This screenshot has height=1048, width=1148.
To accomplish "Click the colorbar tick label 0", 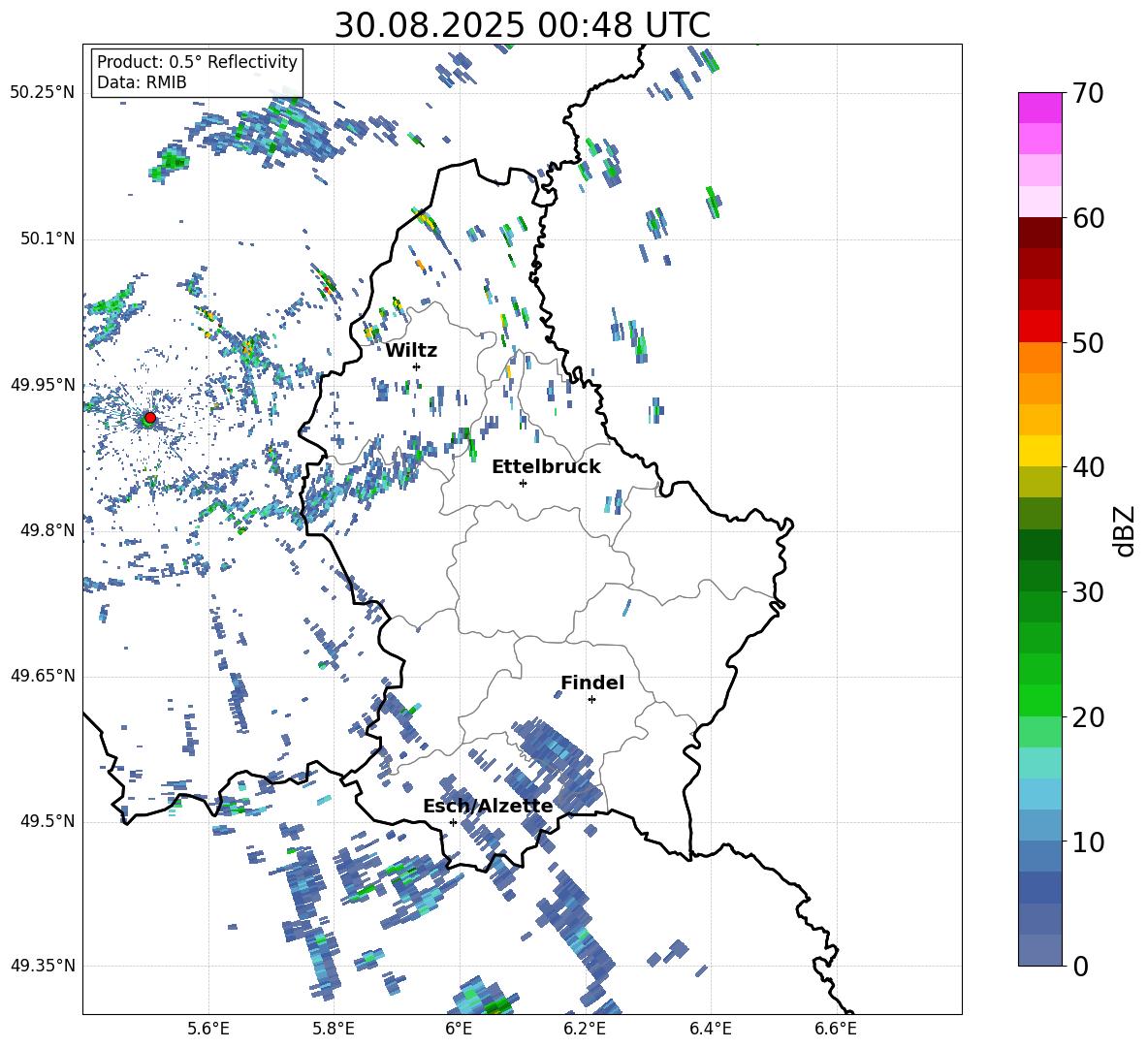I will (1081, 966).
